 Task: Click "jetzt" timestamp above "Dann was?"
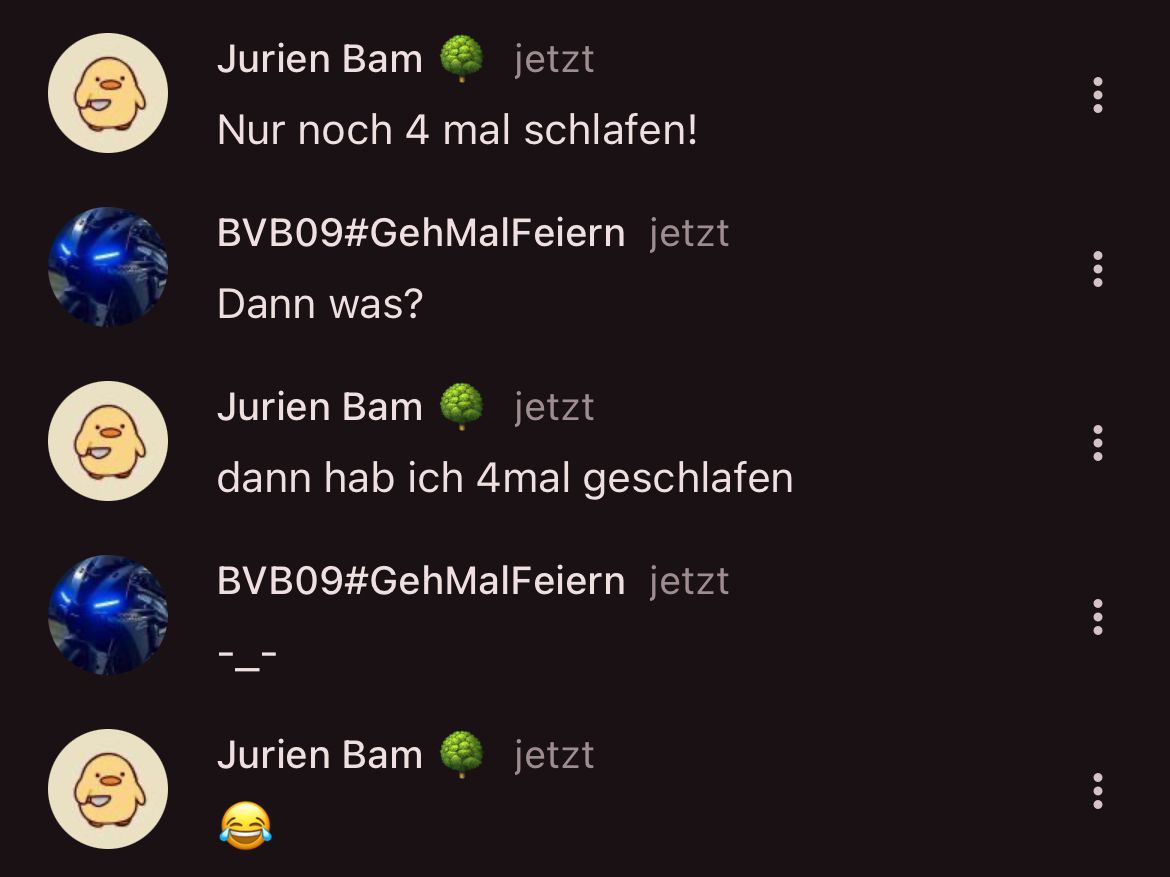(x=689, y=234)
